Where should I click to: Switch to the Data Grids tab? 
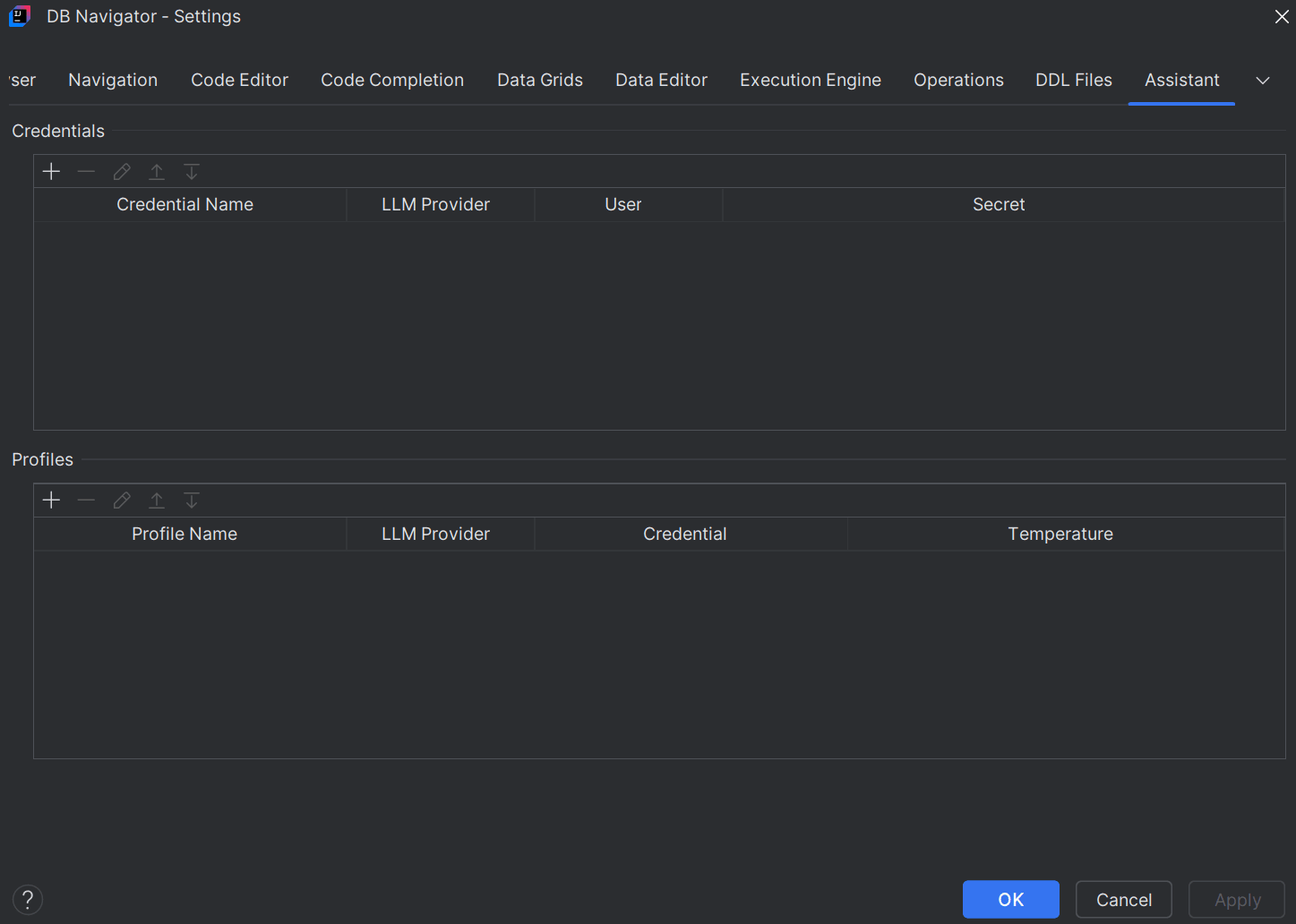click(x=539, y=80)
